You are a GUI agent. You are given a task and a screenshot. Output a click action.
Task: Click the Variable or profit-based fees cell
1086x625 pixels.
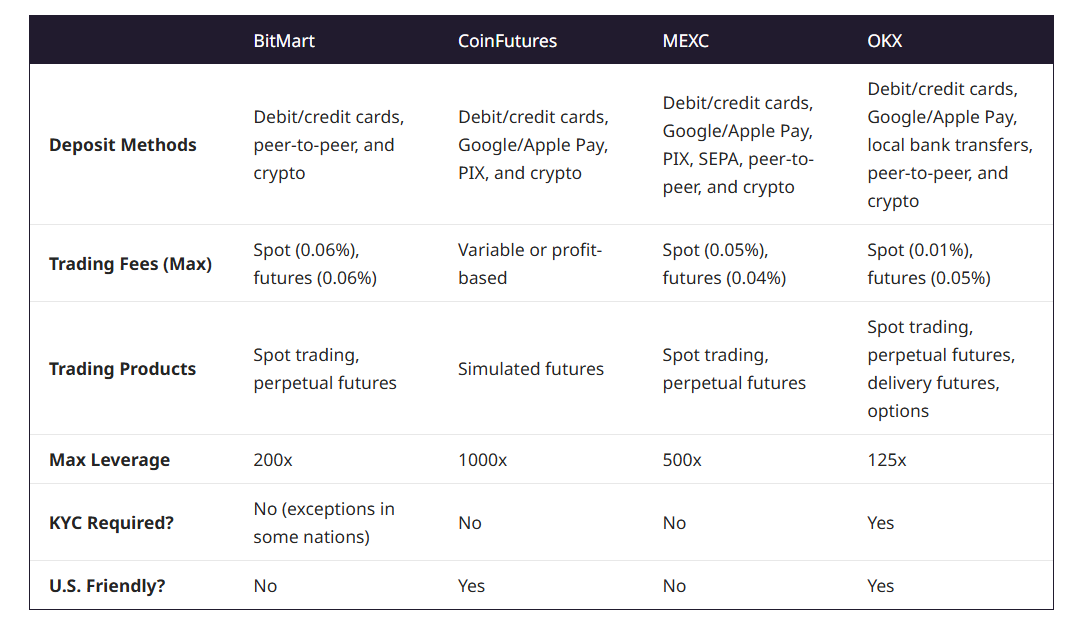(x=529, y=264)
